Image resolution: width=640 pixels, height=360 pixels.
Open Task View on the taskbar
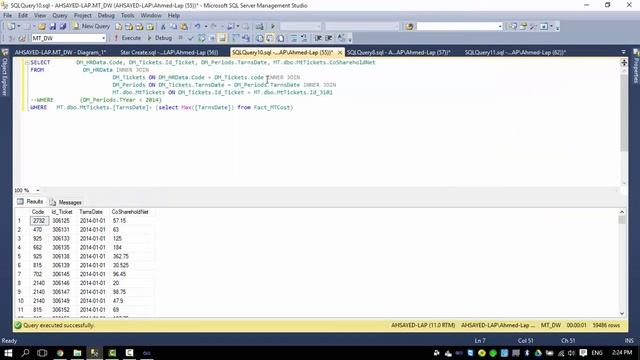pyautogui.click(x=42, y=353)
